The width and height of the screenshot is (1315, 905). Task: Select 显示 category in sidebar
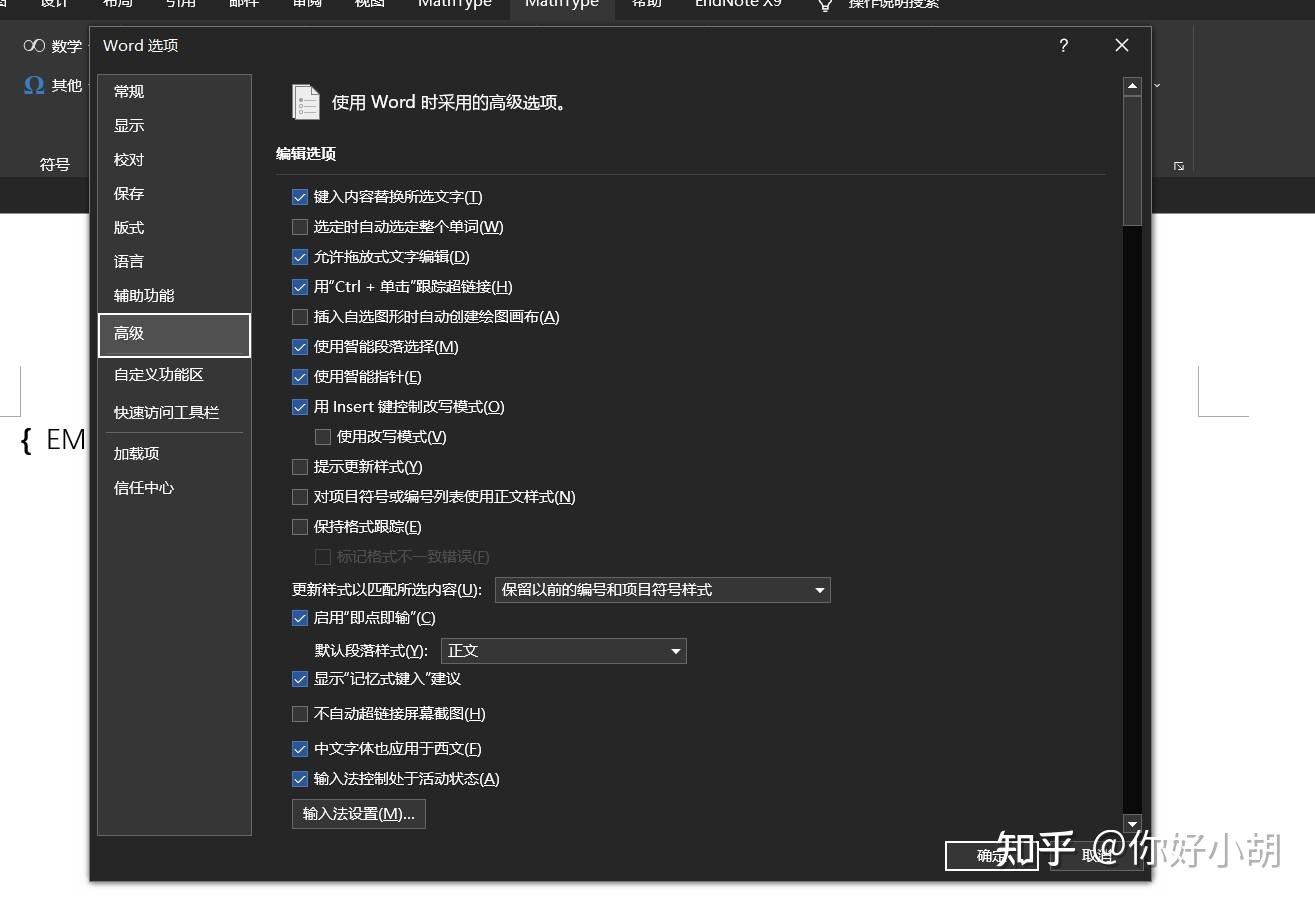pyautogui.click(x=174, y=125)
